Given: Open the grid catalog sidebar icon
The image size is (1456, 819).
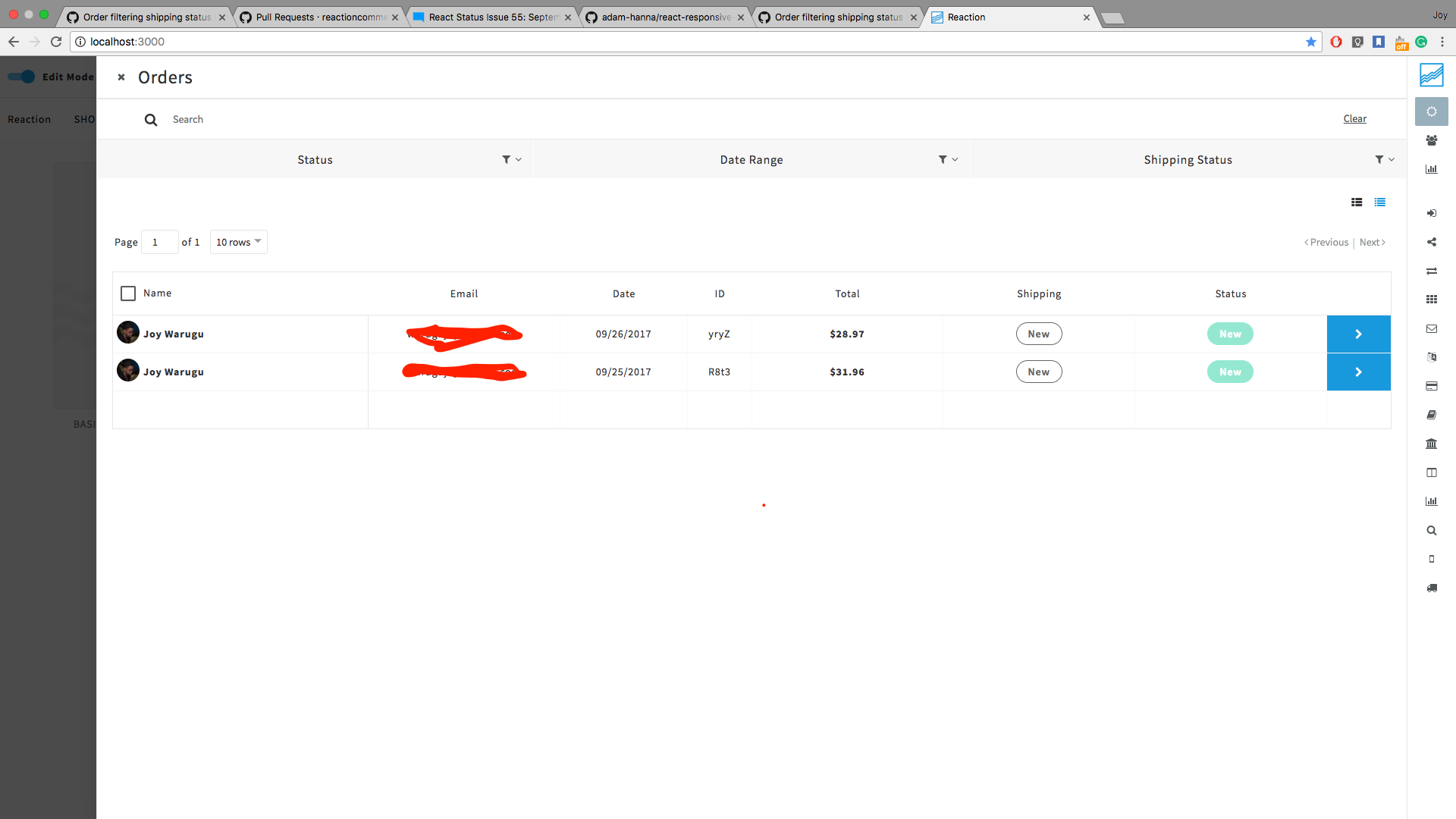Looking at the screenshot, I should [x=1431, y=300].
